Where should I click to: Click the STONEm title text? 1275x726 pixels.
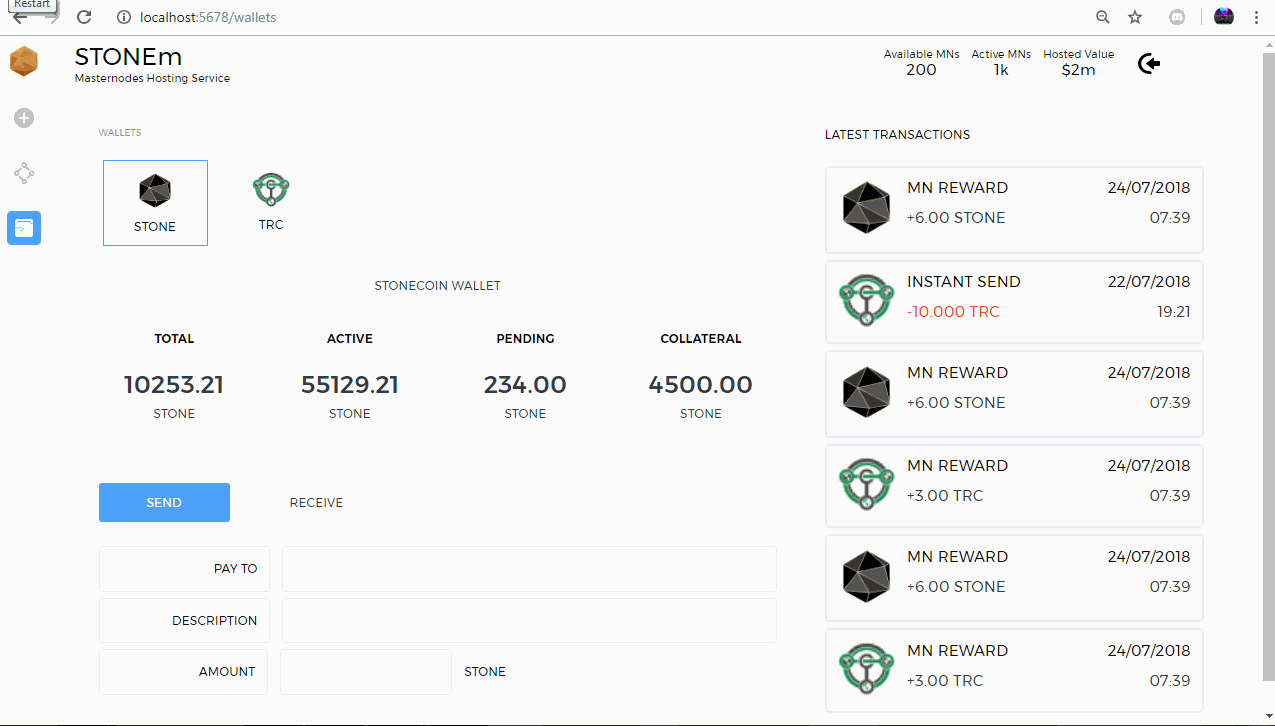[x=128, y=57]
